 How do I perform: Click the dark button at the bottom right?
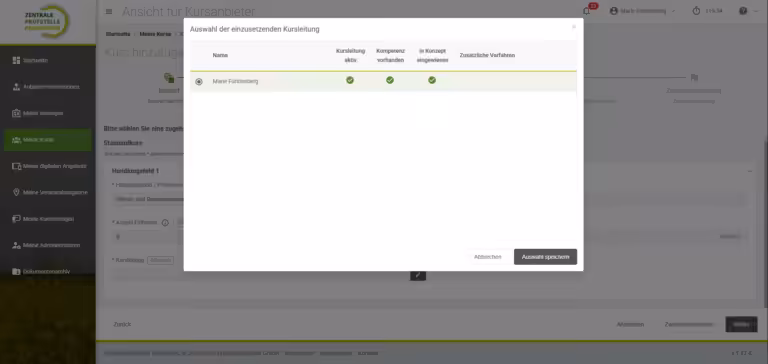point(741,324)
